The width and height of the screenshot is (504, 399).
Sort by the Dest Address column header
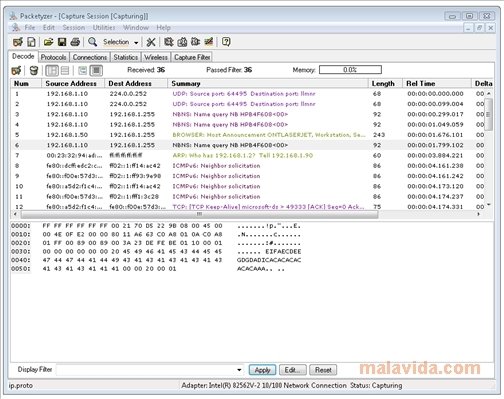pyautogui.click(x=136, y=83)
